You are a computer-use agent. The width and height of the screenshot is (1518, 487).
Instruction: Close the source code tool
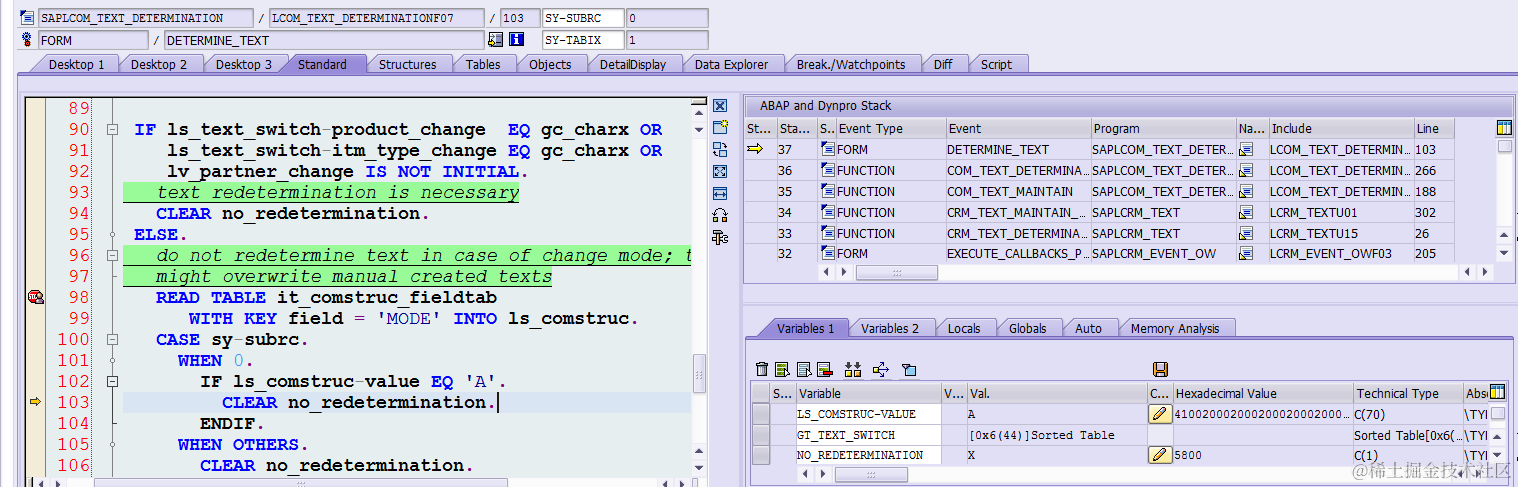coord(720,106)
